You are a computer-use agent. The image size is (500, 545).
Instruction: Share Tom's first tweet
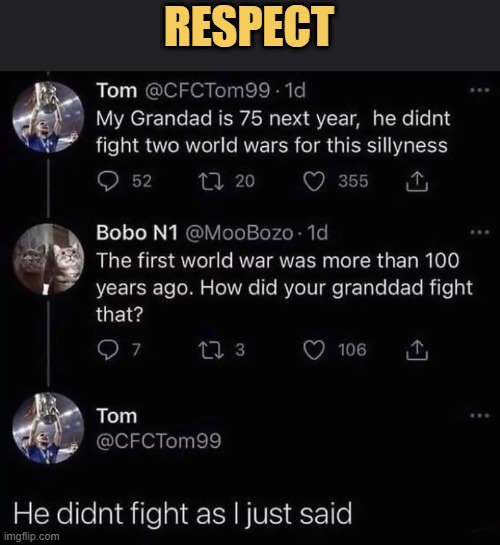417,181
